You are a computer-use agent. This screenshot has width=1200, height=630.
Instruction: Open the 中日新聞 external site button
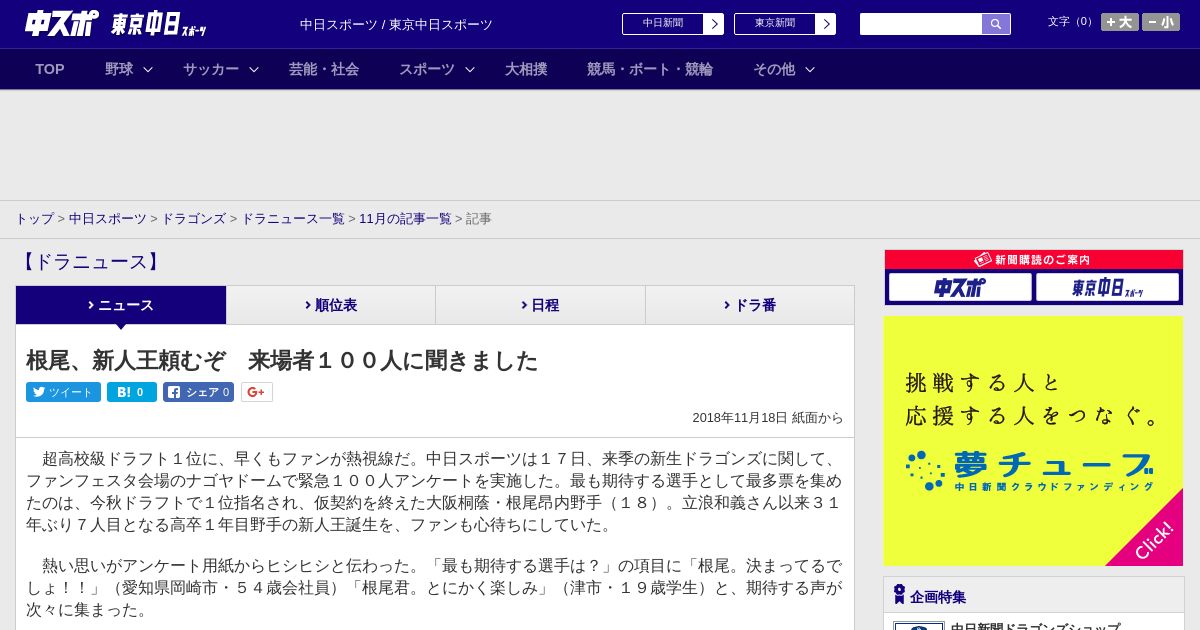tap(672, 24)
